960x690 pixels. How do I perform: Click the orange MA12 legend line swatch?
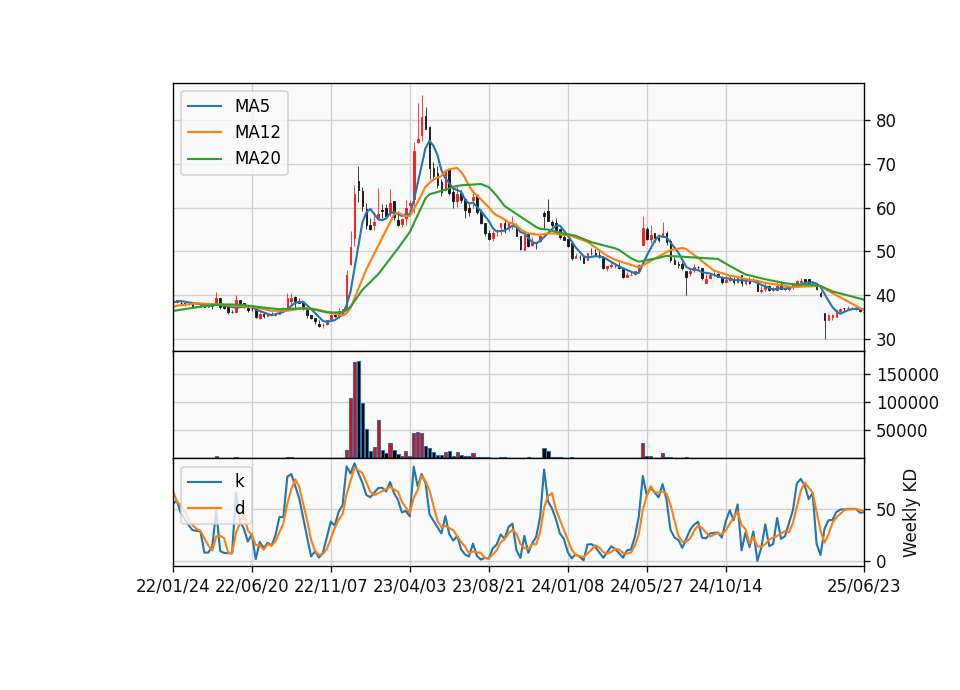pos(204,132)
